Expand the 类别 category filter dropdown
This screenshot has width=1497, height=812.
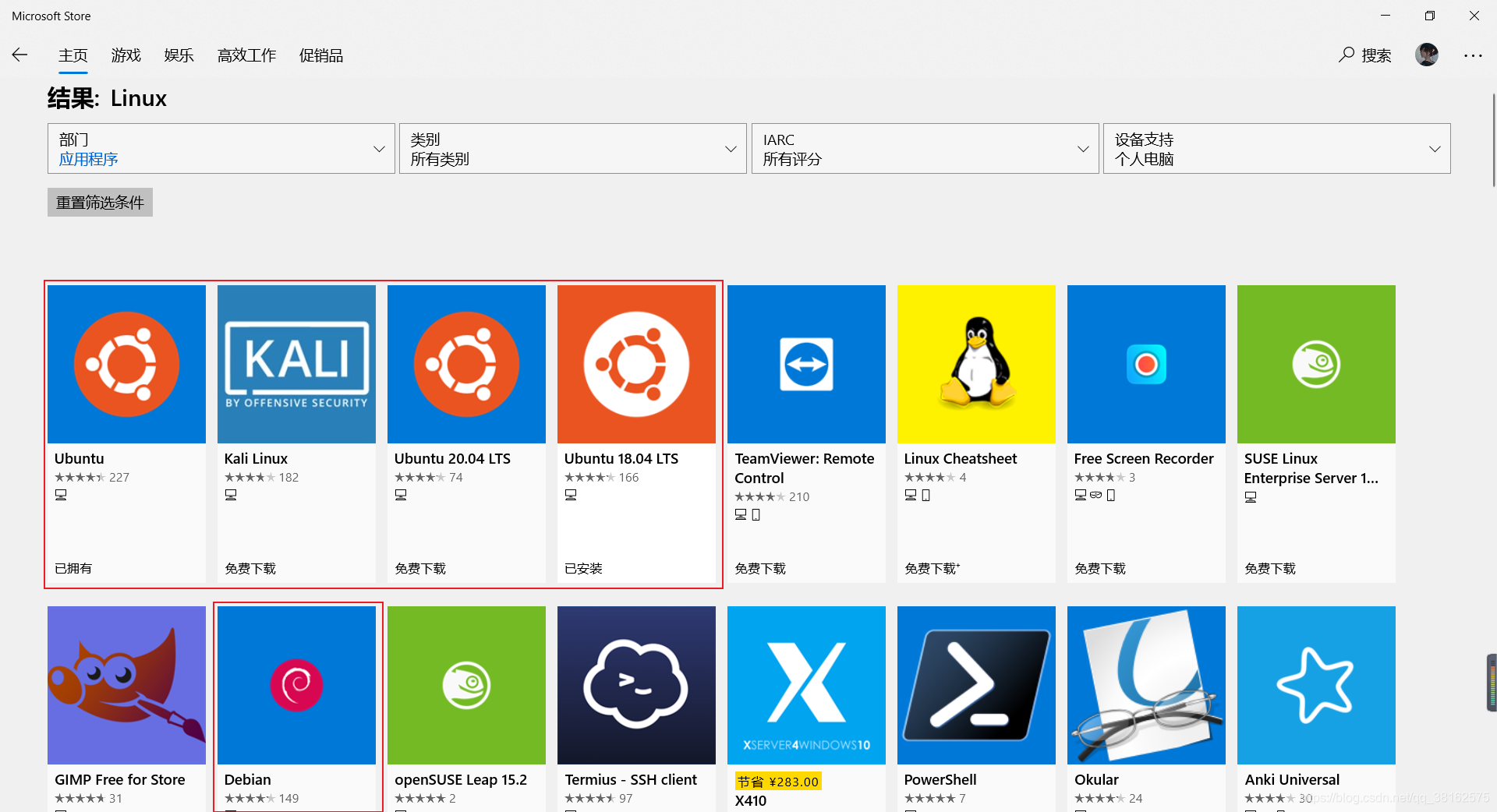(573, 148)
